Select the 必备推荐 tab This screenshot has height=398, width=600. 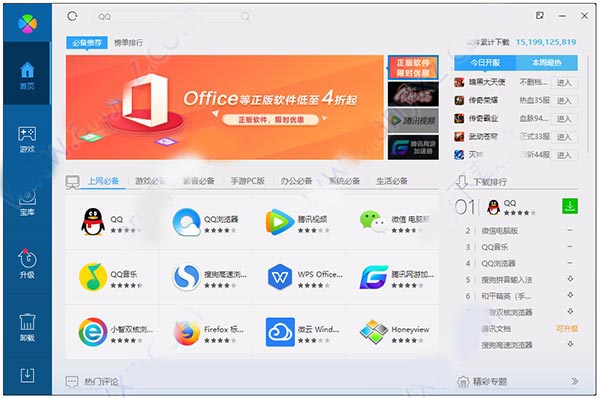click(x=87, y=42)
